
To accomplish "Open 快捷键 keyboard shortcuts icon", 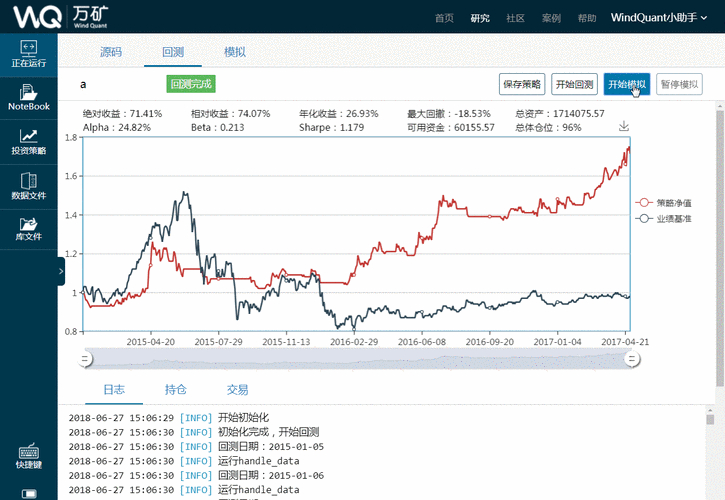I will point(28,454).
